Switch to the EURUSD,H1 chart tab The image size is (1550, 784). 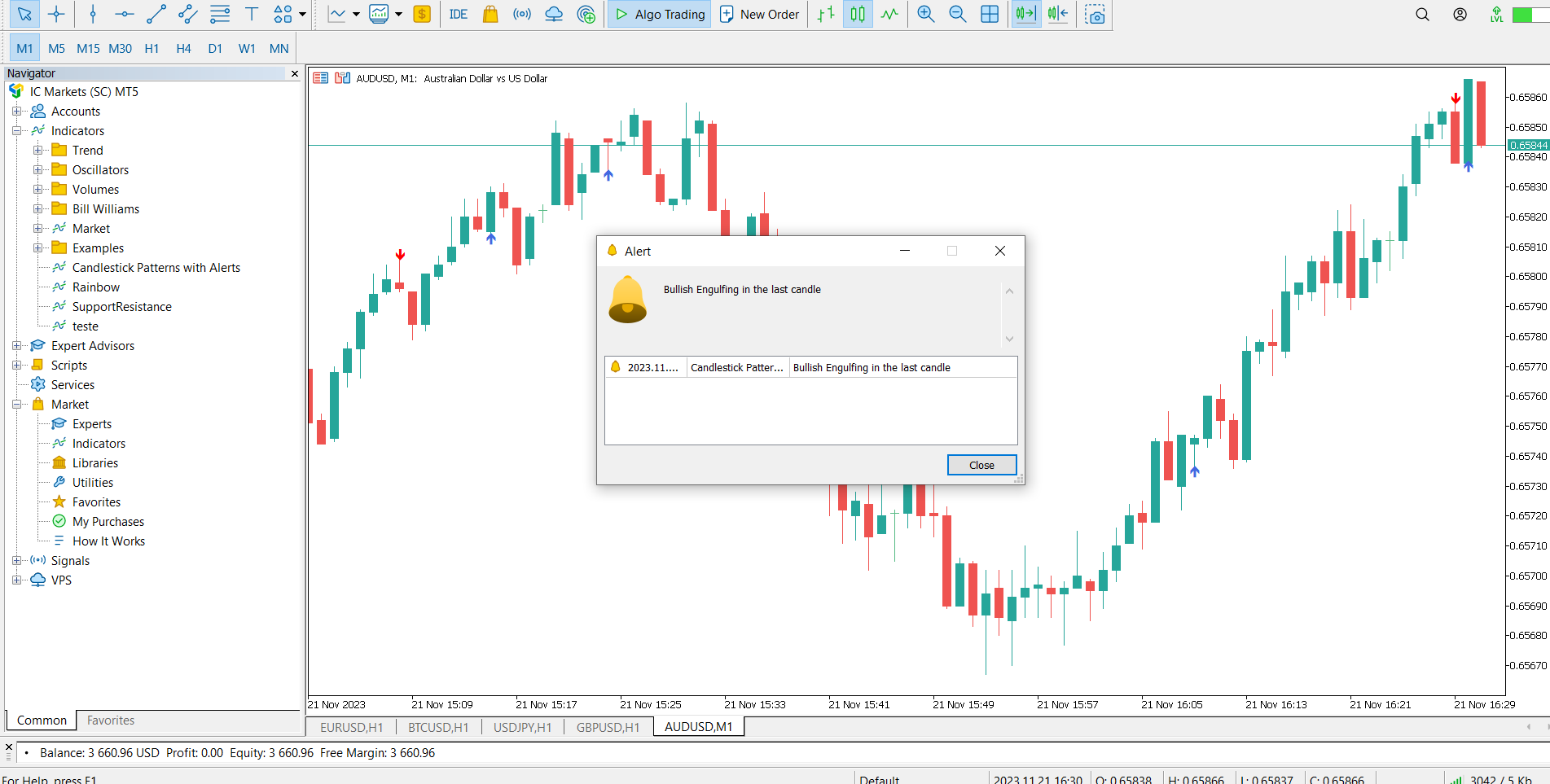click(351, 727)
